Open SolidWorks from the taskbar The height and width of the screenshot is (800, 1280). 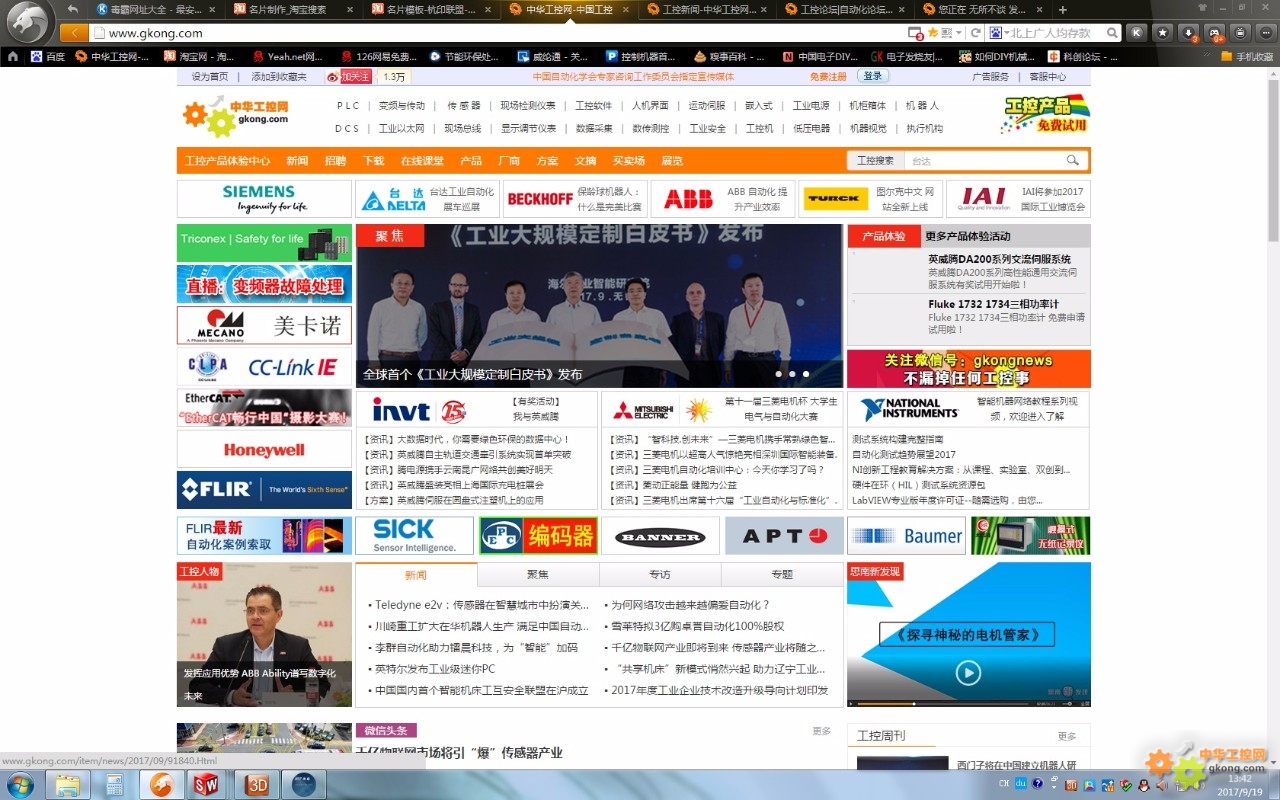point(206,784)
